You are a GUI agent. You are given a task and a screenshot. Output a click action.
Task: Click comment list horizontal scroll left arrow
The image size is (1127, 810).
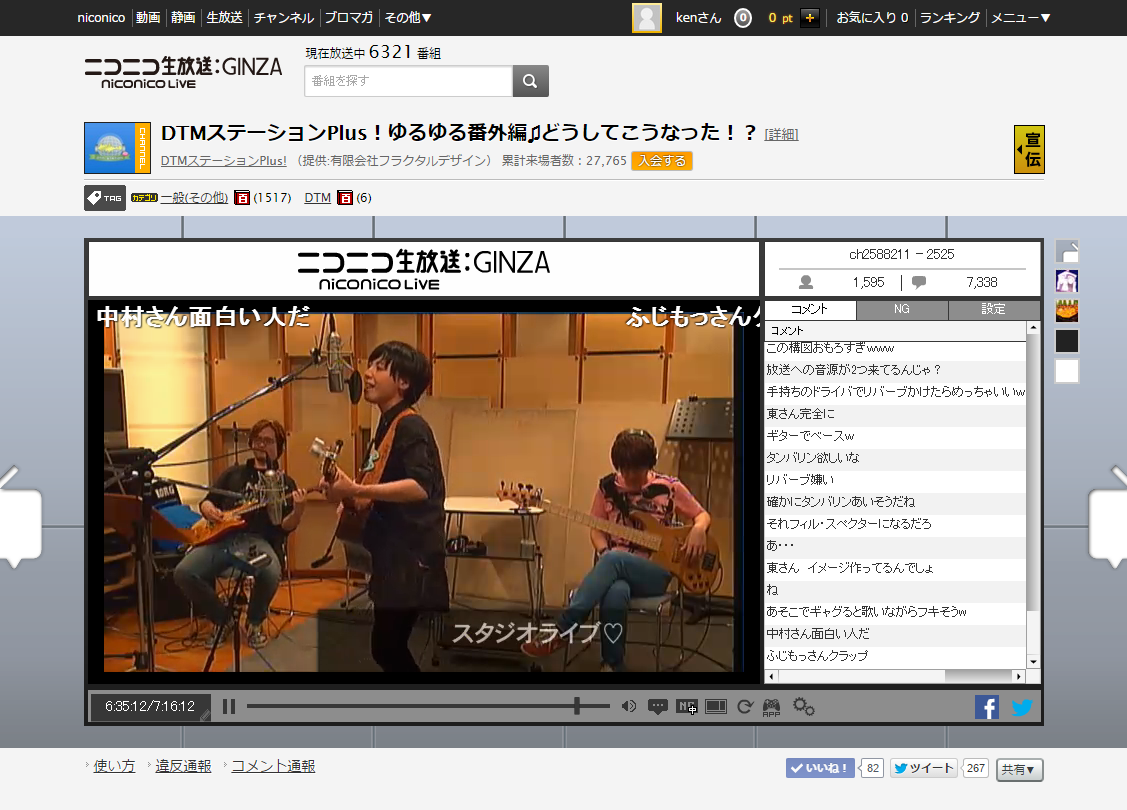click(772, 676)
